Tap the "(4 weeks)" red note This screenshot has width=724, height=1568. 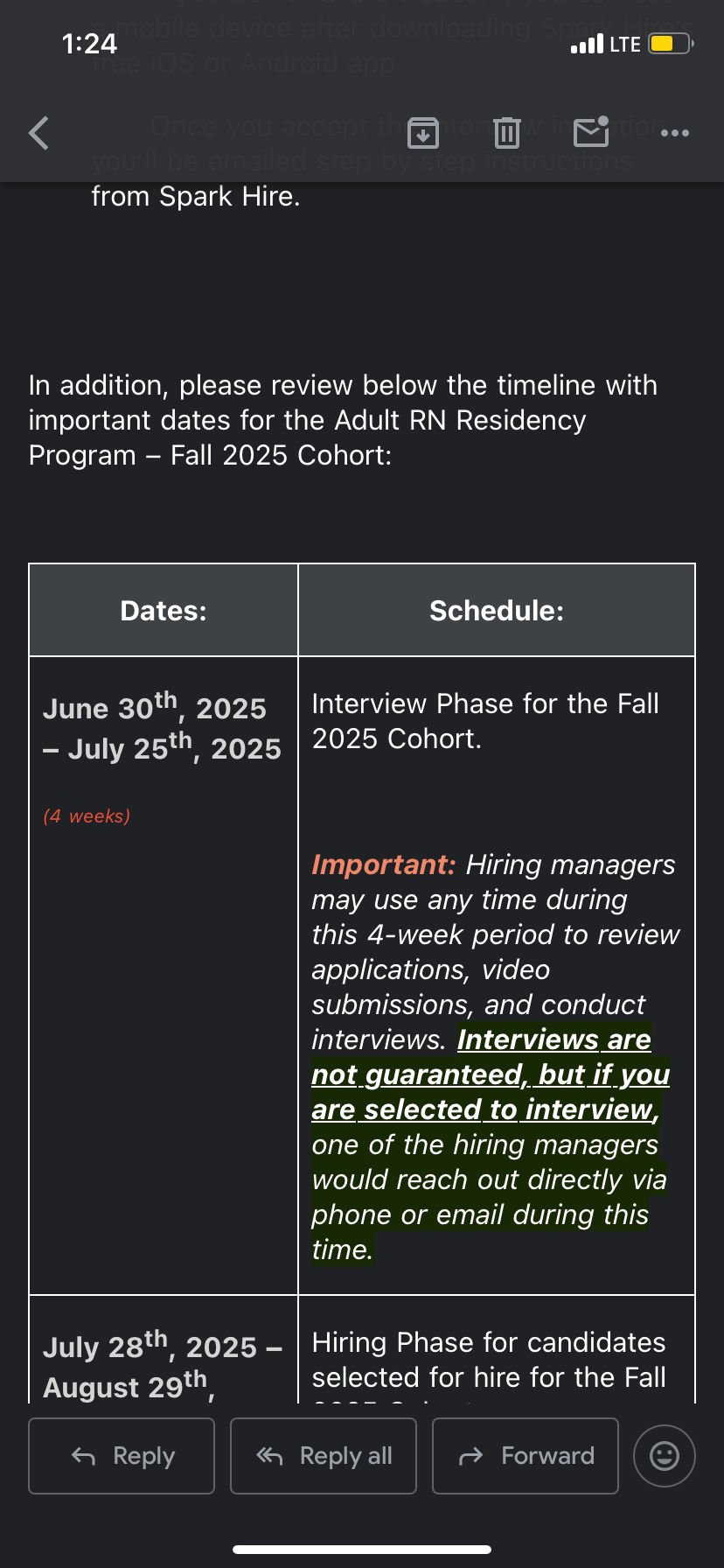click(87, 815)
